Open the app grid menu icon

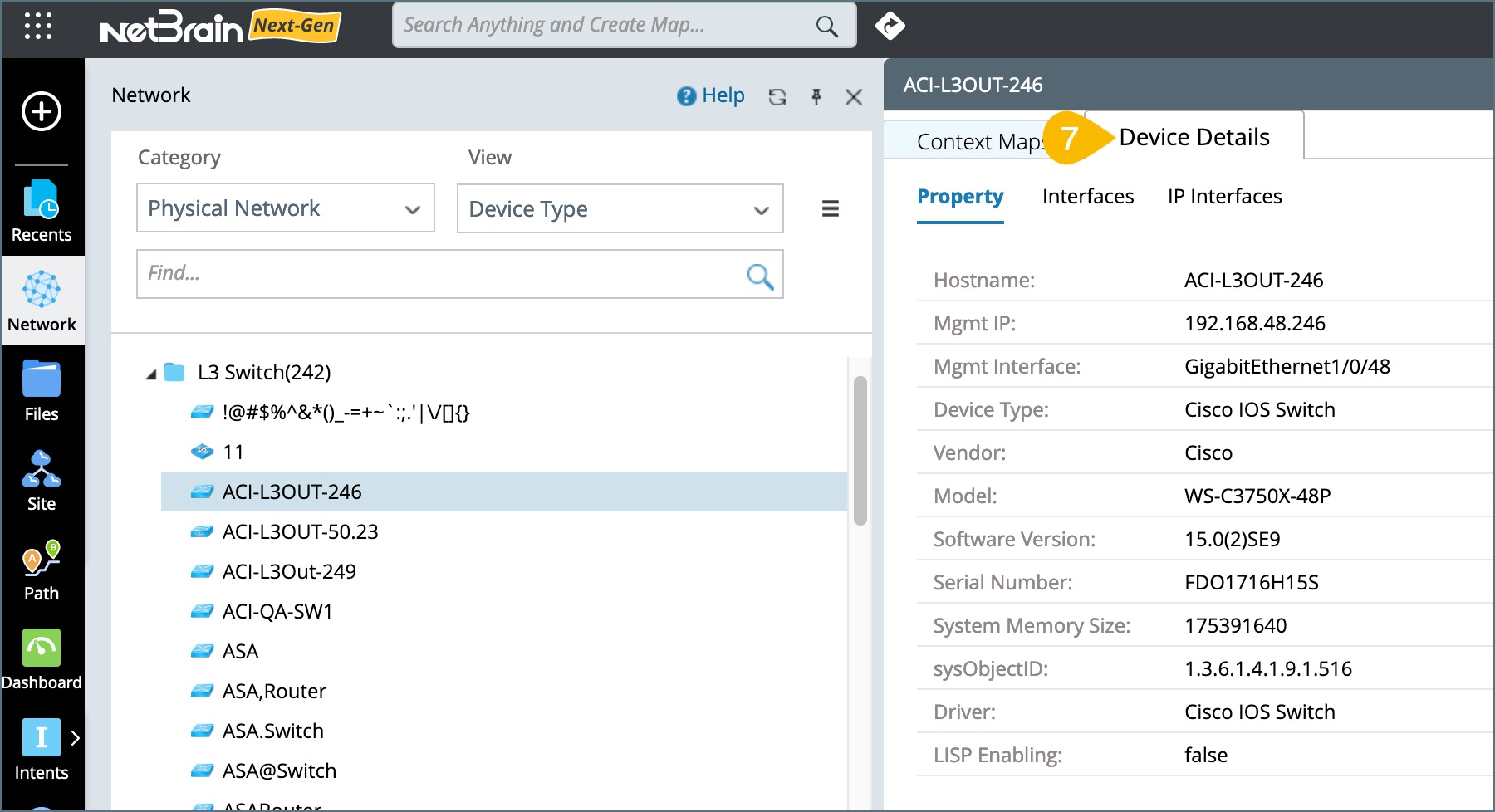(38, 26)
